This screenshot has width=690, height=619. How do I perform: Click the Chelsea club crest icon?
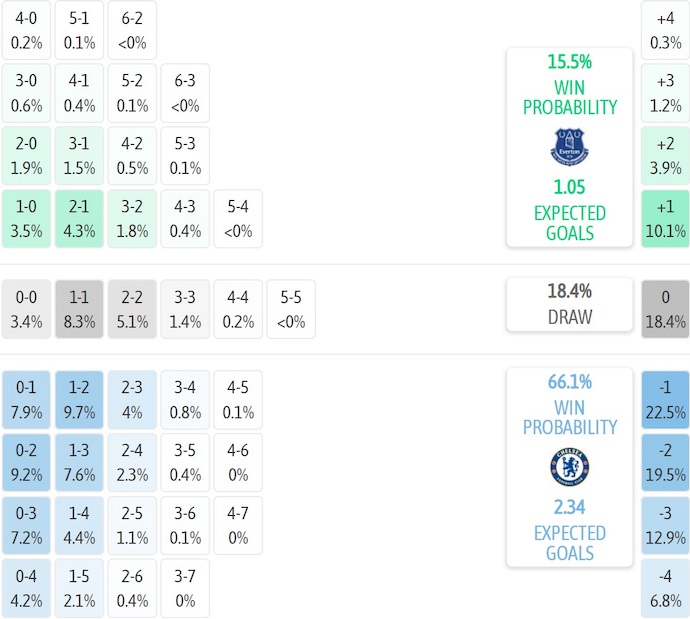tap(569, 467)
